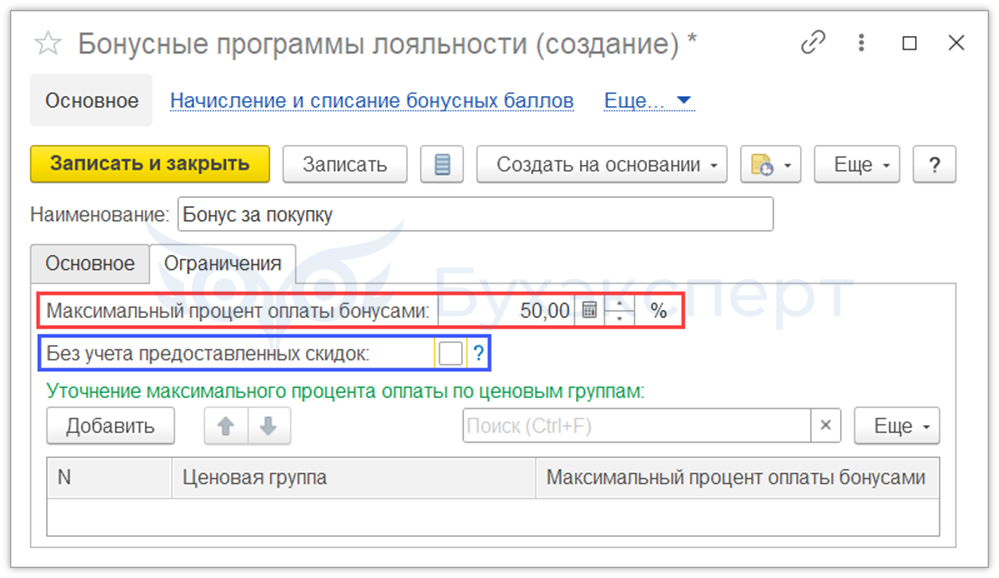Click into the 'Наименование' text field
Image resolution: width=999 pixels, height=578 pixels.
(x=475, y=214)
